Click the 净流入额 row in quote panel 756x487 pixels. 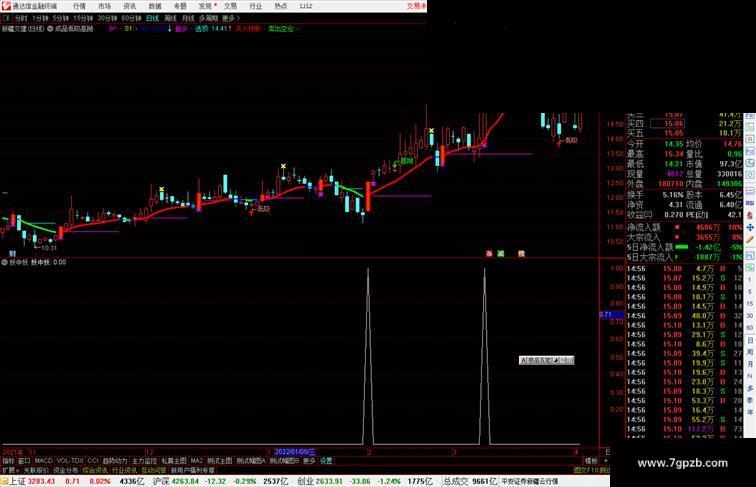pyautogui.click(x=685, y=228)
